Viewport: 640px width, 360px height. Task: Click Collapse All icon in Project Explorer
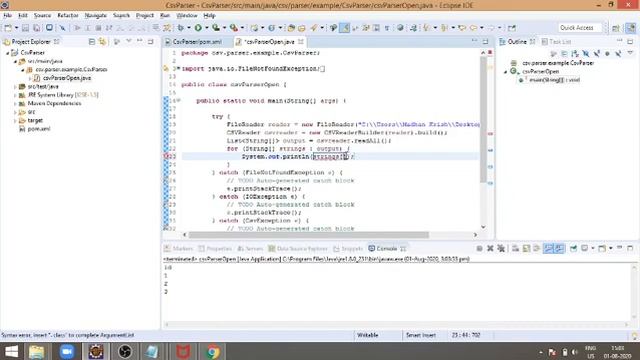(x=92, y=42)
